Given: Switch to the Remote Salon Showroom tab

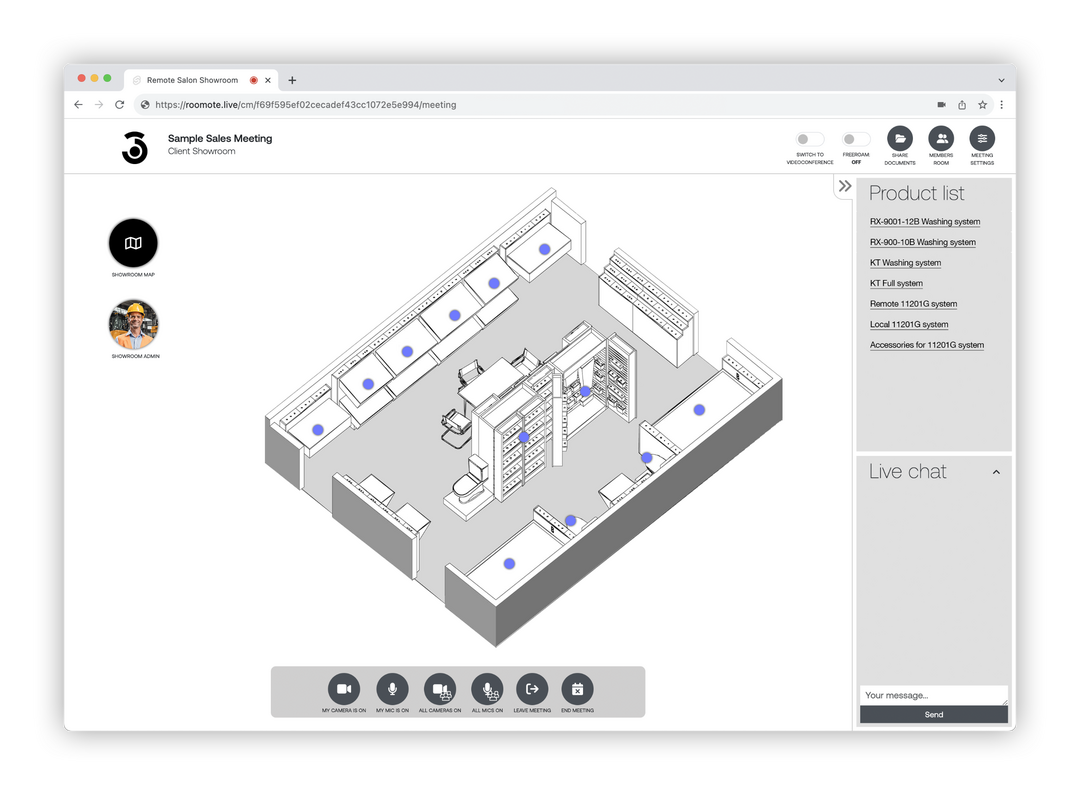Looking at the screenshot, I should (192, 80).
